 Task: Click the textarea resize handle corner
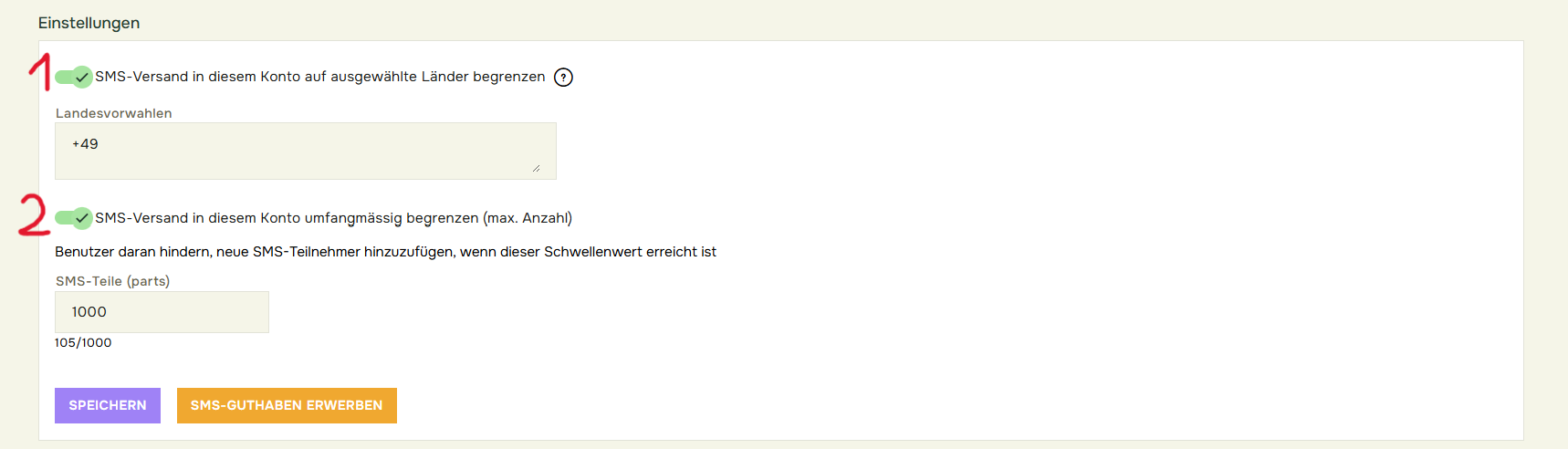(536, 168)
